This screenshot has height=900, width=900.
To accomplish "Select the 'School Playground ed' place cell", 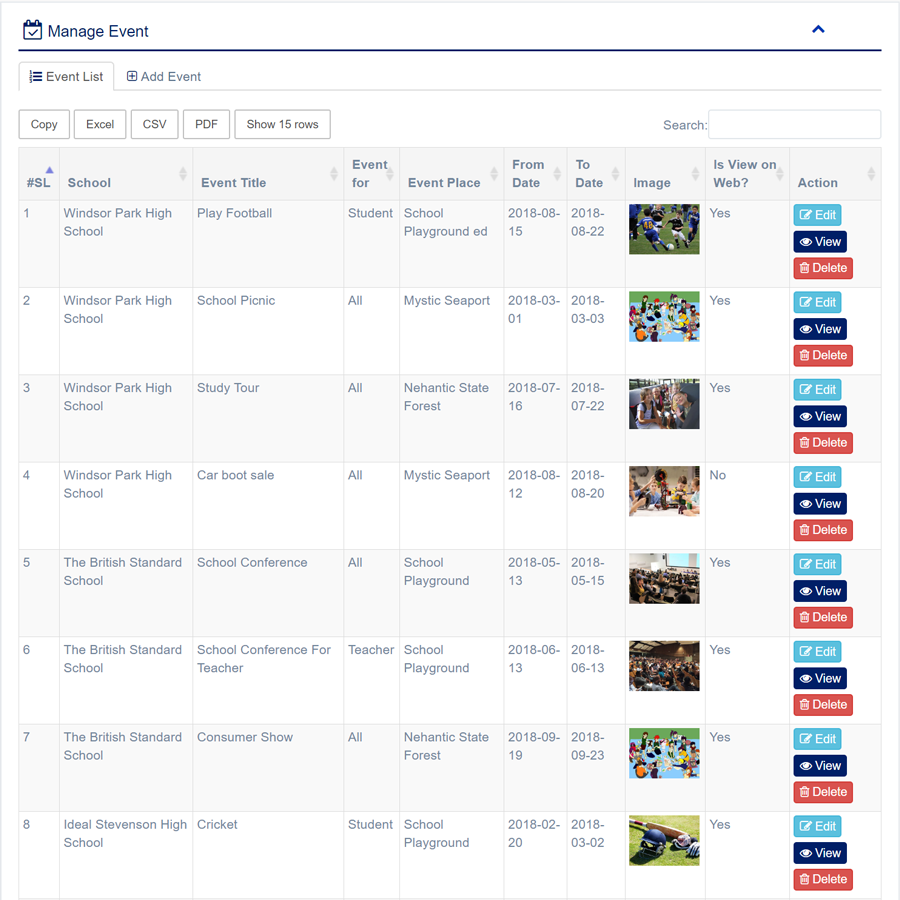I will (x=452, y=243).
